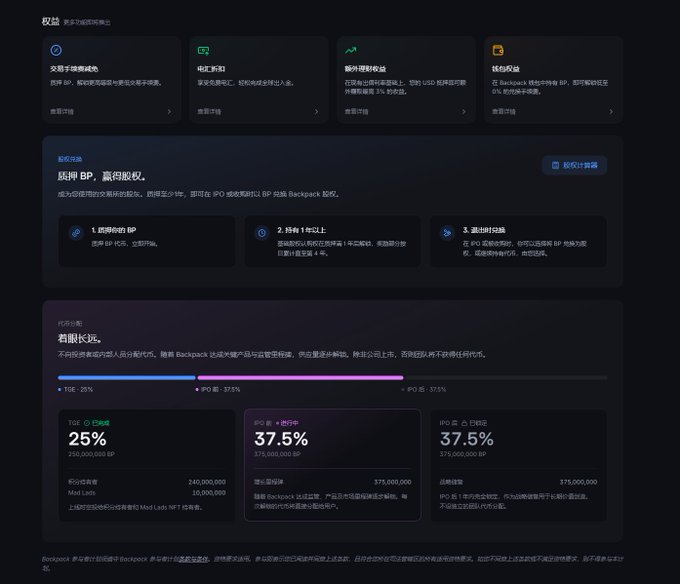The width and height of the screenshot is (680, 584).
Task: Click the lock icon in IPO 后 card
Action: [464, 423]
